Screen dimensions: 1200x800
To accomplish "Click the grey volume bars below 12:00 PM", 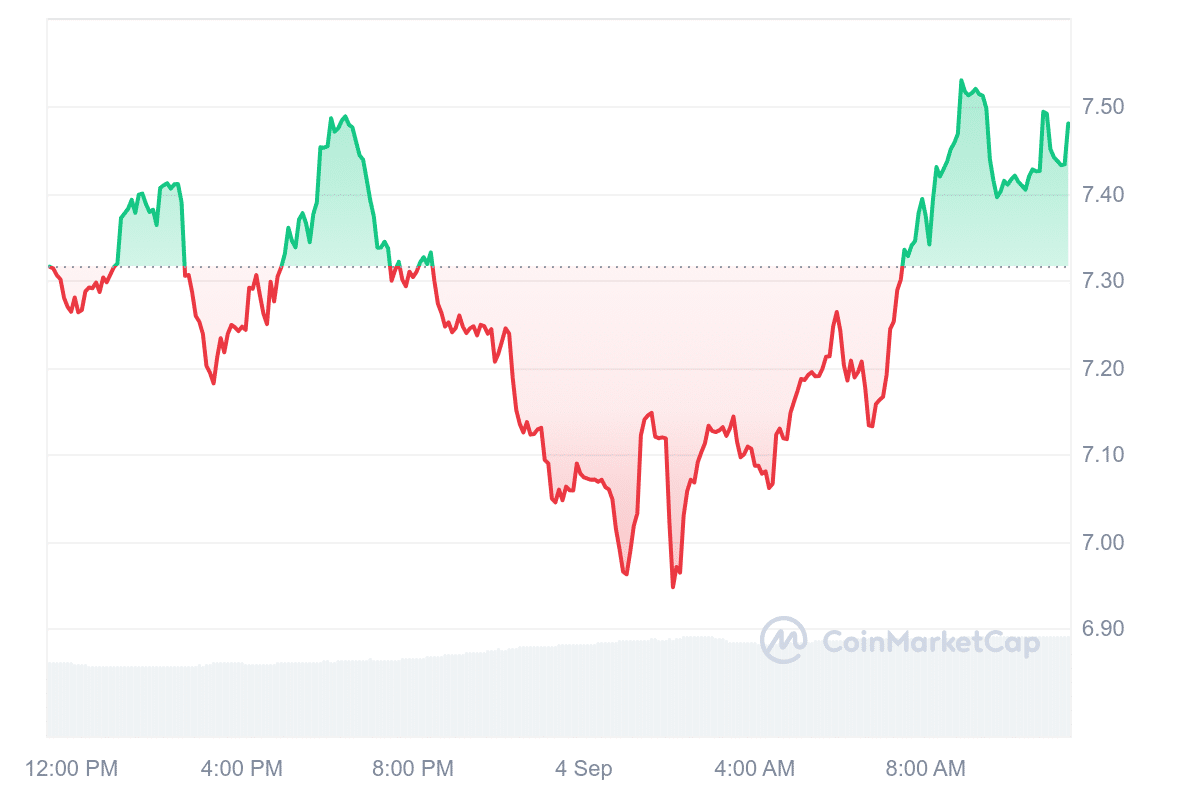I will [x=70, y=700].
